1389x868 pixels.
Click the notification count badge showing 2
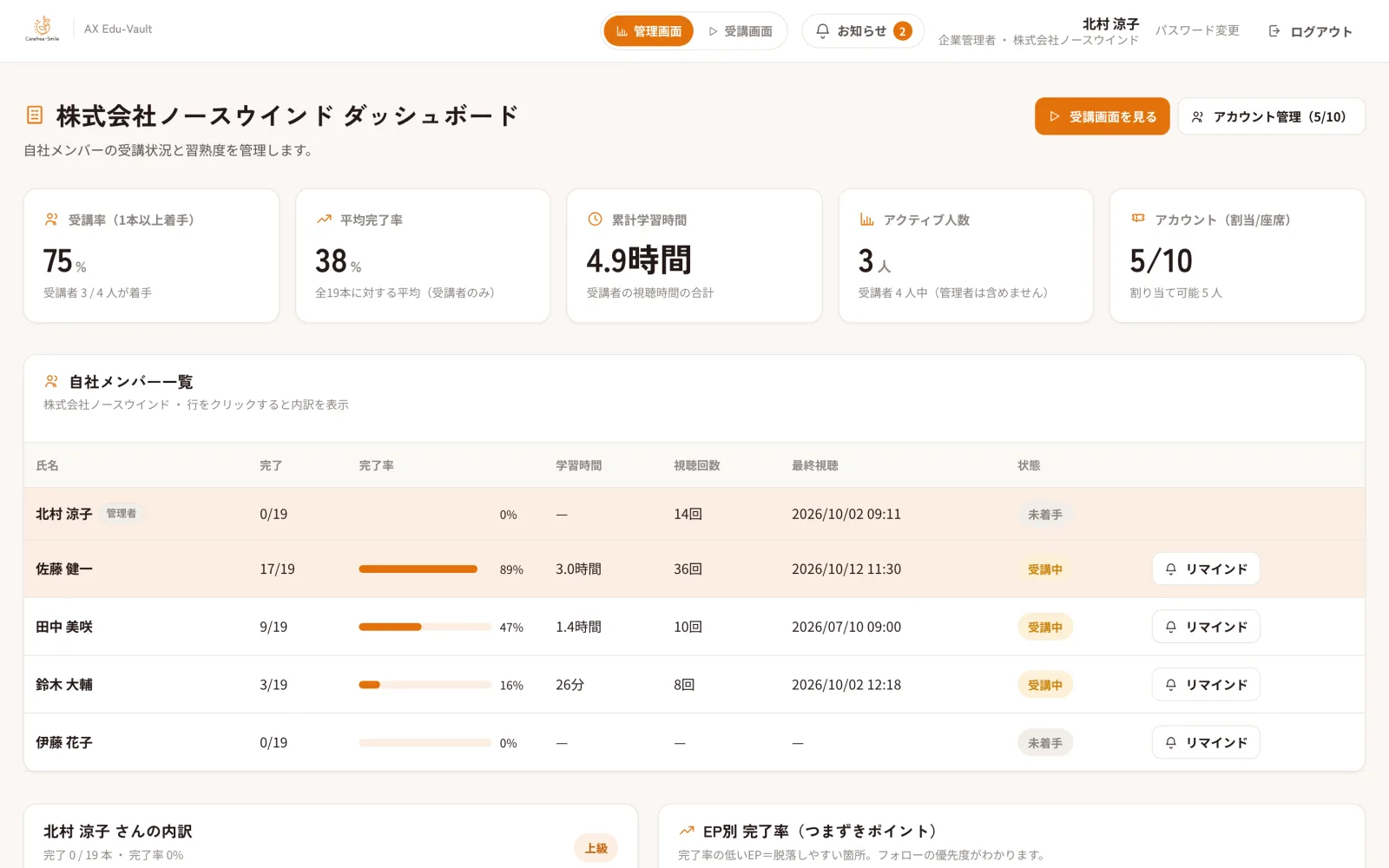pyautogui.click(x=903, y=31)
